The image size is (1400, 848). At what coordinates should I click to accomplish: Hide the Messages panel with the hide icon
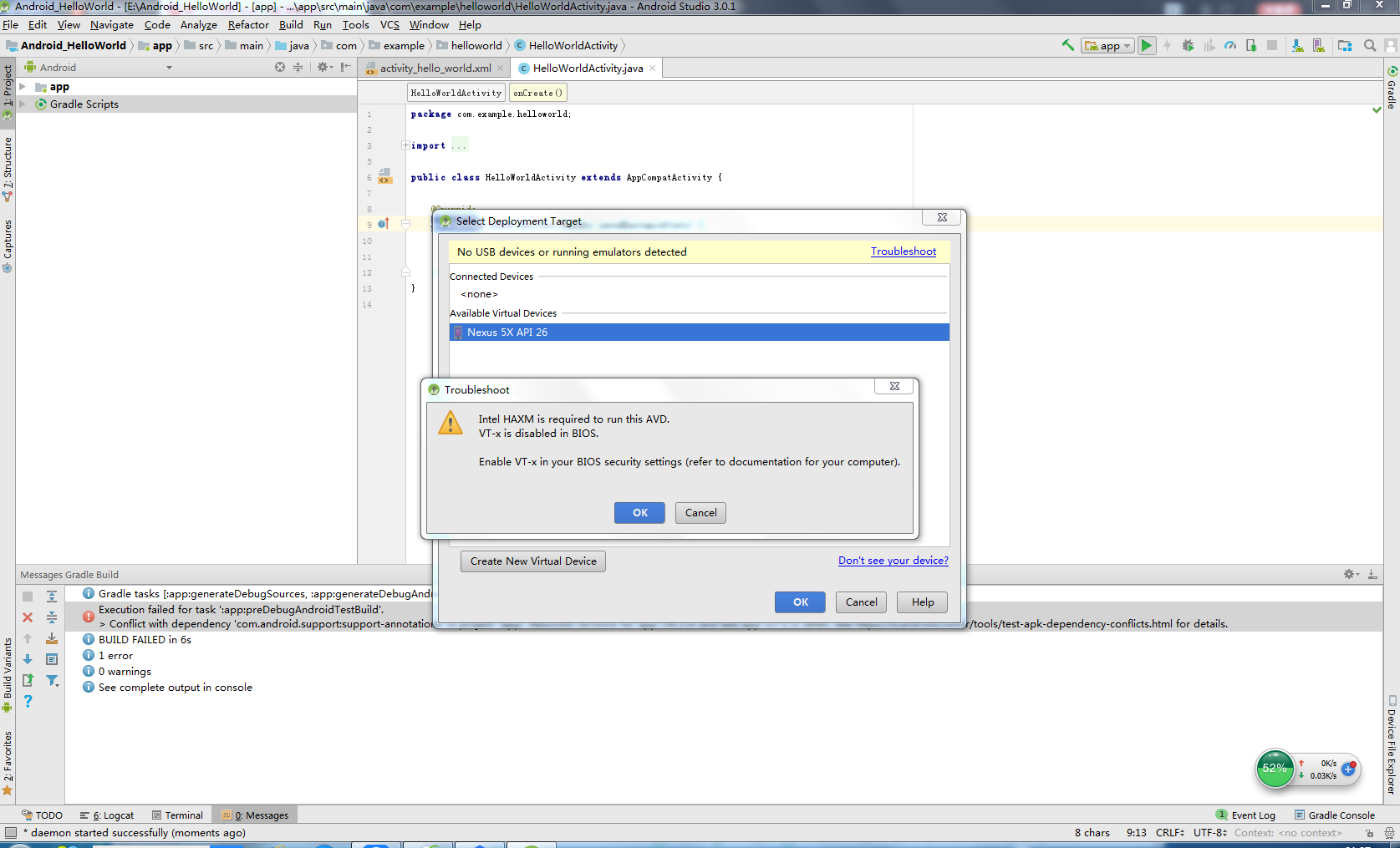coord(1372,574)
